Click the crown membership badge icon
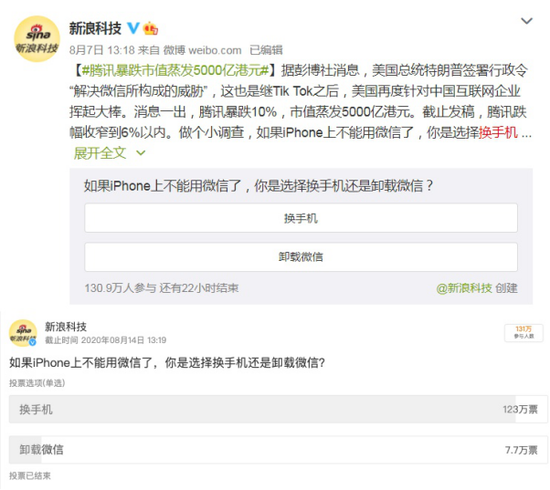The height and width of the screenshot is (490, 550). tap(150, 28)
